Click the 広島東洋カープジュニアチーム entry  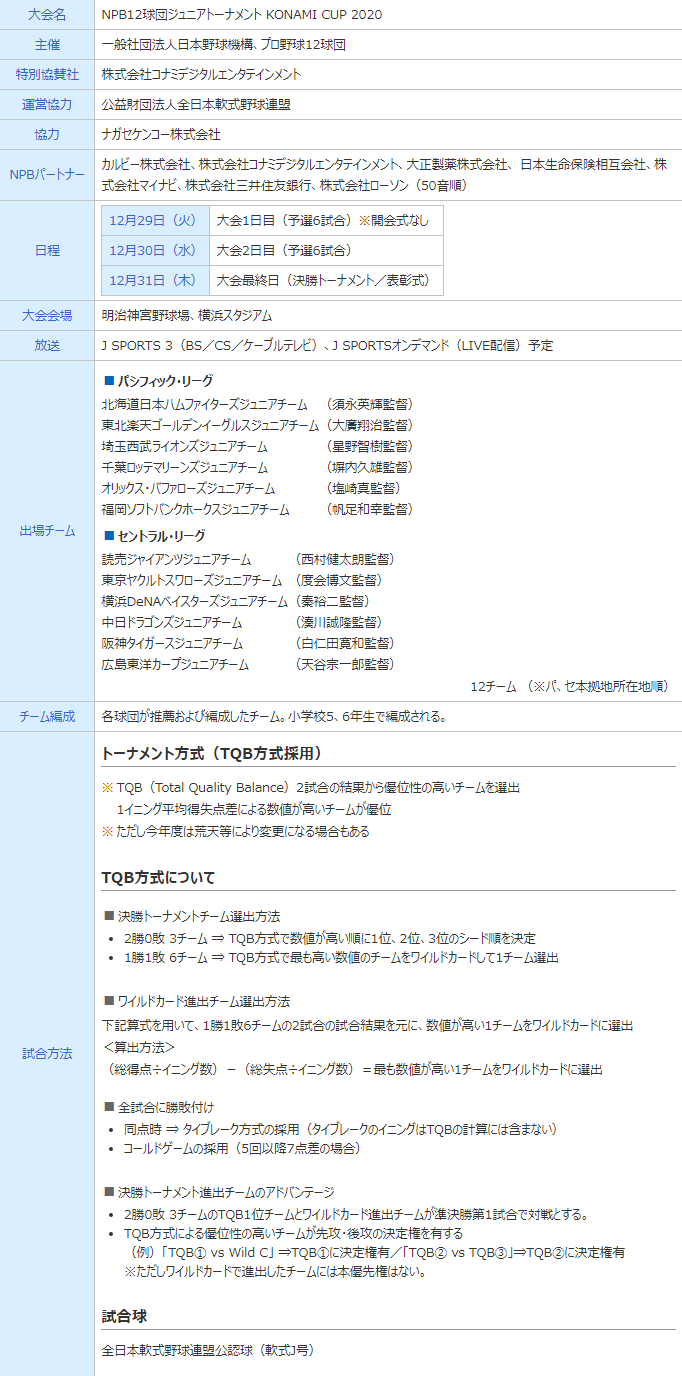(176, 664)
